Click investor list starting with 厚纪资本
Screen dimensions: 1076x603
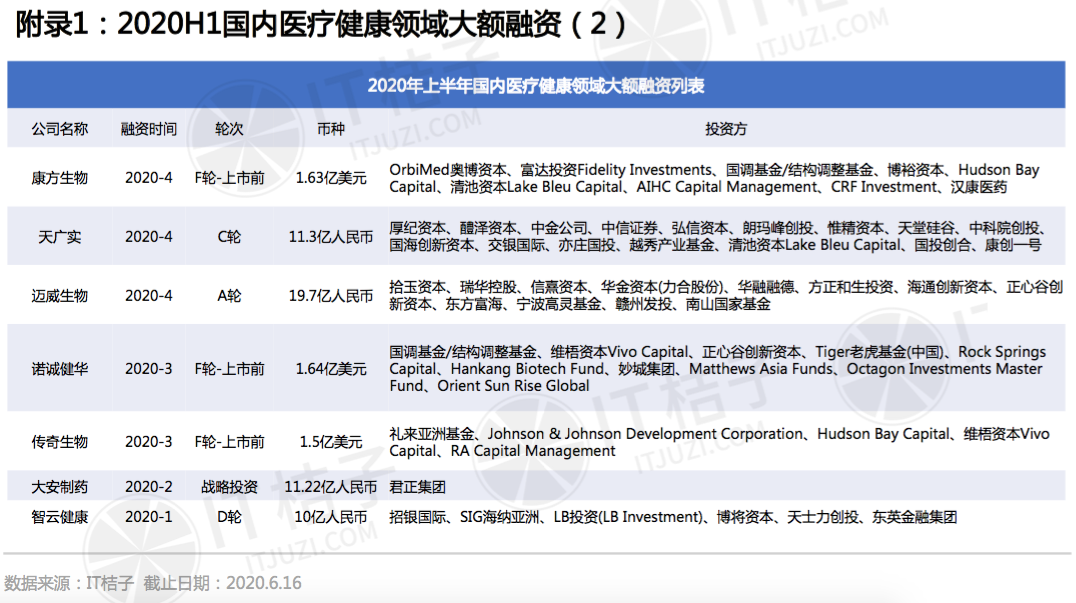pos(718,237)
